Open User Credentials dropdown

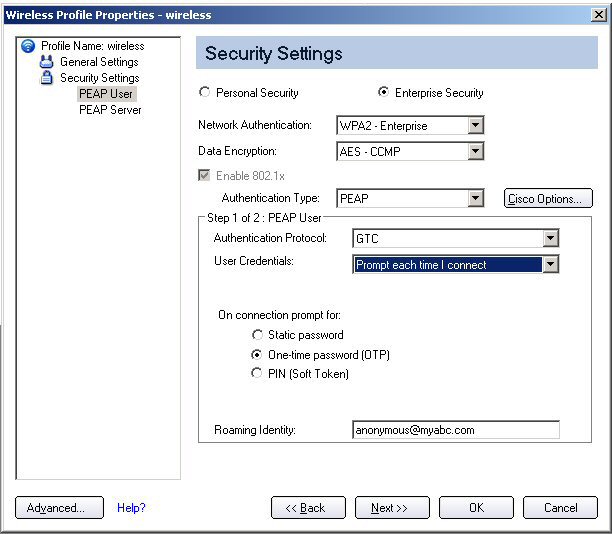550,265
